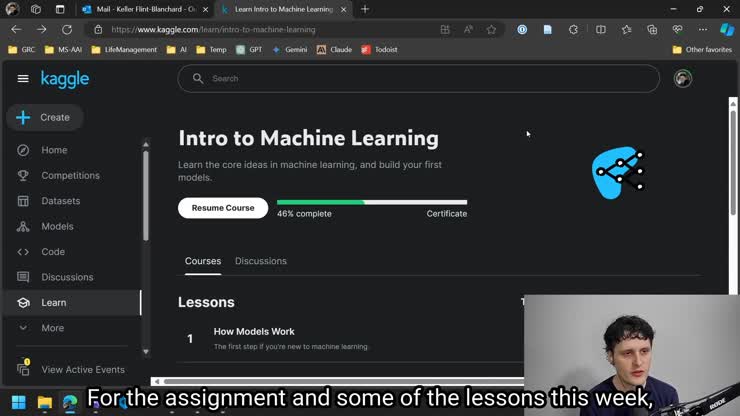The width and height of the screenshot is (740, 416).
Task: Select Learn in the sidebar
Action: (72, 303)
